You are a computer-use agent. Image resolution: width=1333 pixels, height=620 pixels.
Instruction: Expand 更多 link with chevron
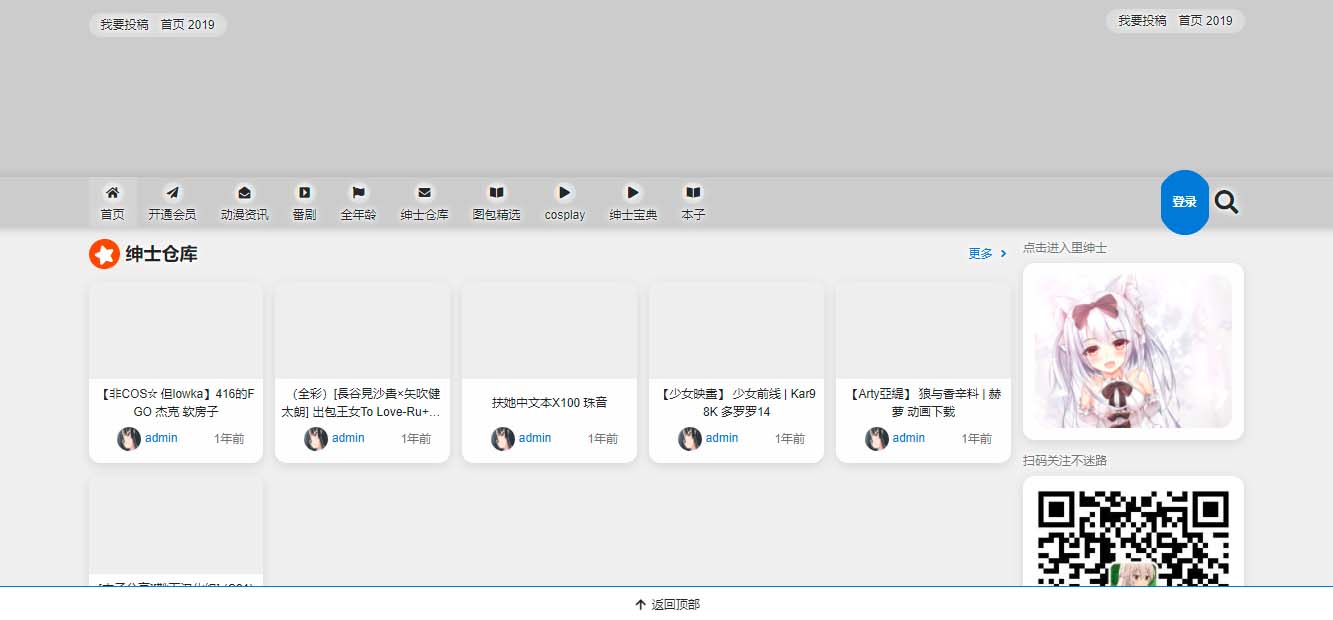coord(987,254)
